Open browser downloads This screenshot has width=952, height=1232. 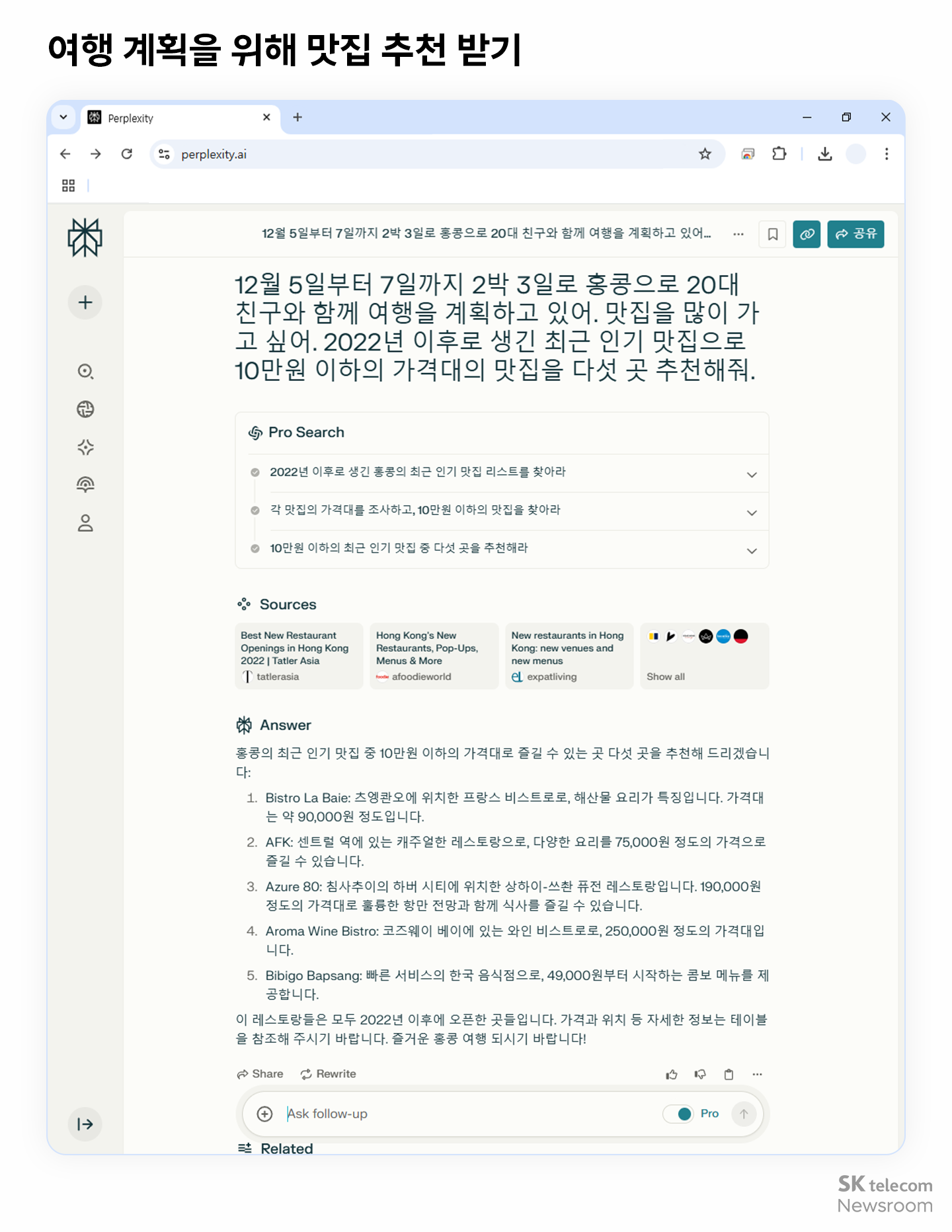pos(824,154)
